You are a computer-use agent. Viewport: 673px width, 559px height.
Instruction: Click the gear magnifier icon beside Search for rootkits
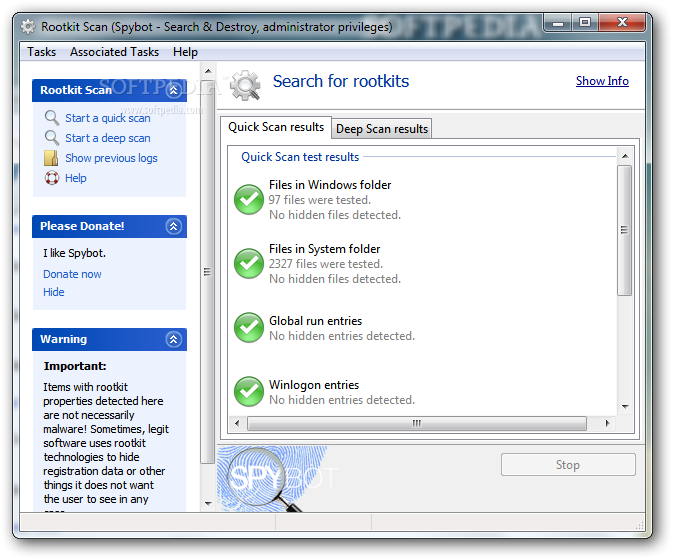pyautogui.click(x=245, y=85)
